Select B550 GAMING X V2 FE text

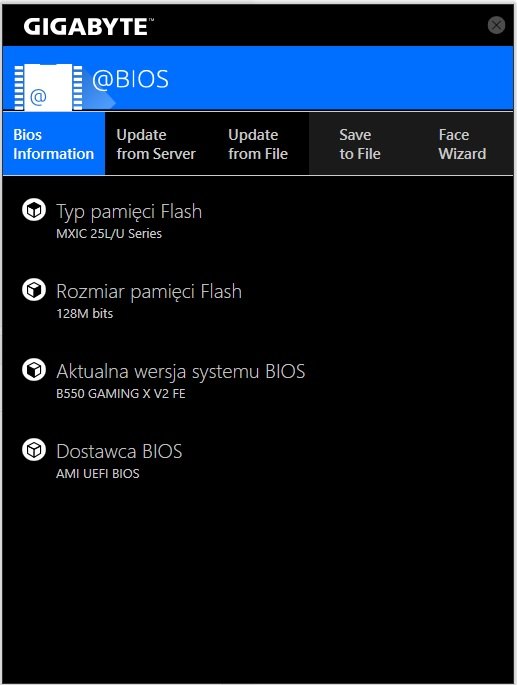point(121,394)
